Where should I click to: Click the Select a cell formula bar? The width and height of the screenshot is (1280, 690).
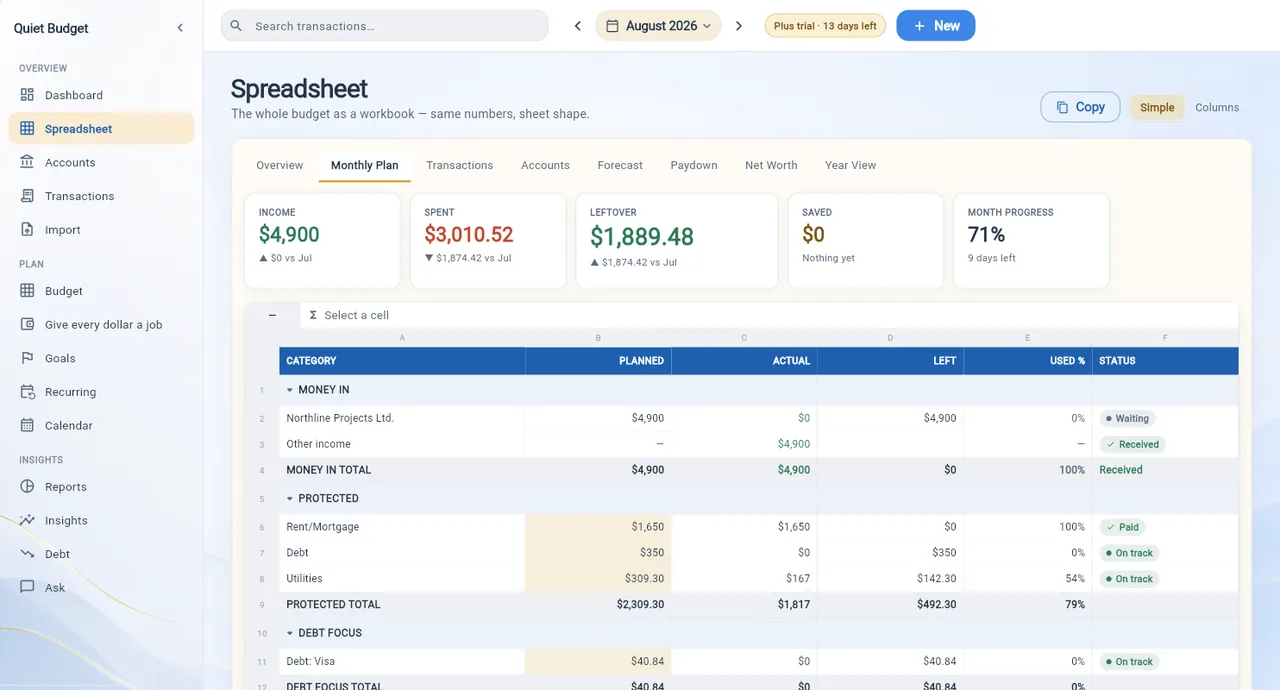click(768, 315)
